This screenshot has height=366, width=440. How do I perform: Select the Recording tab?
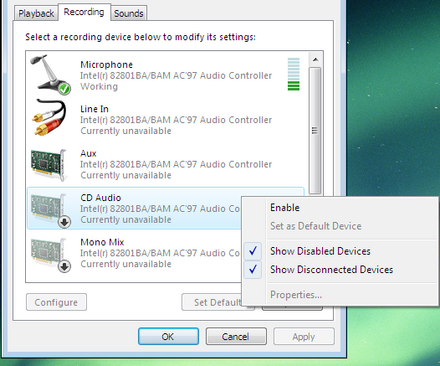(84, 12)
